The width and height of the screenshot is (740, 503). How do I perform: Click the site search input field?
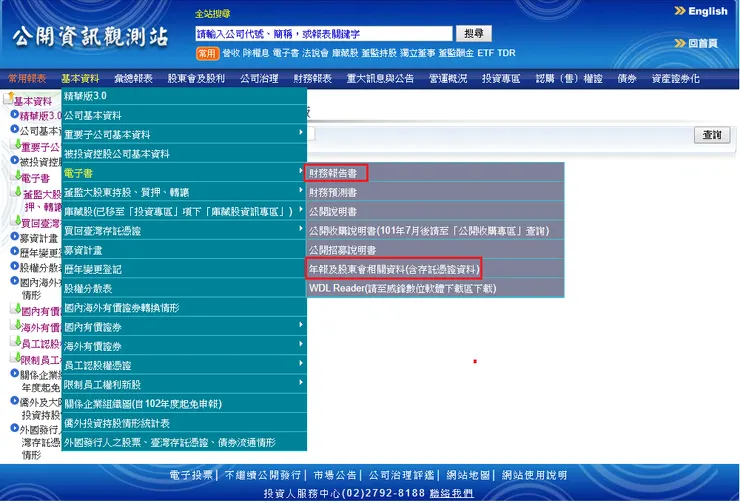point(324,34)
